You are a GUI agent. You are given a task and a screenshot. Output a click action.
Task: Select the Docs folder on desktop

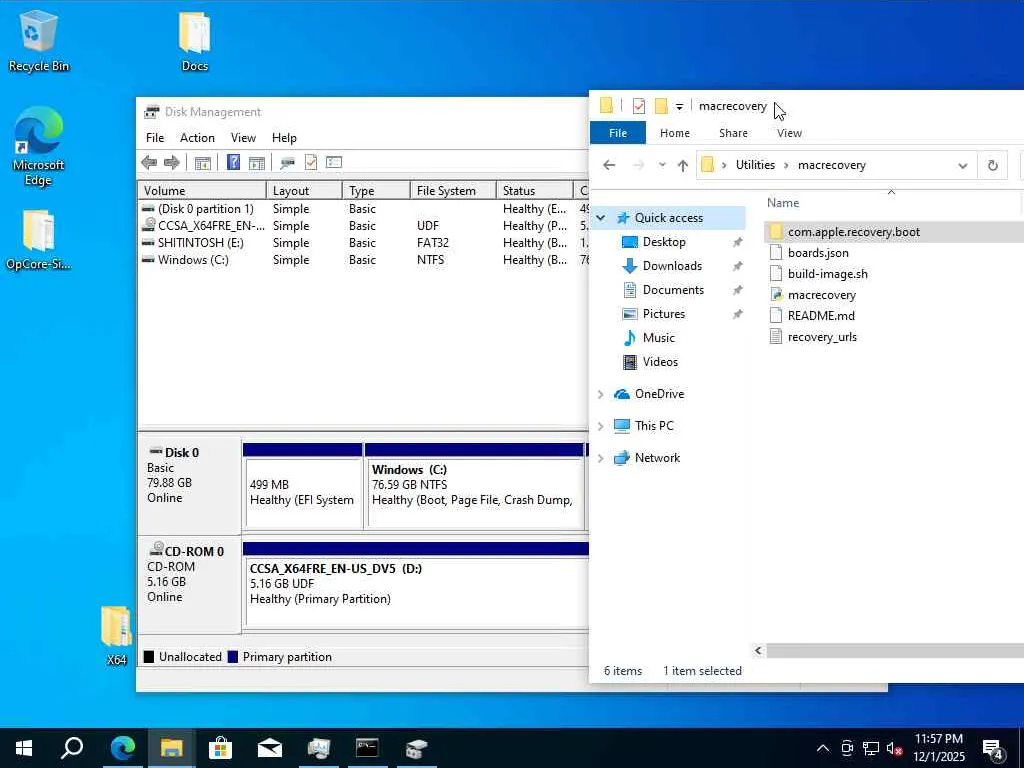point(195,40)
